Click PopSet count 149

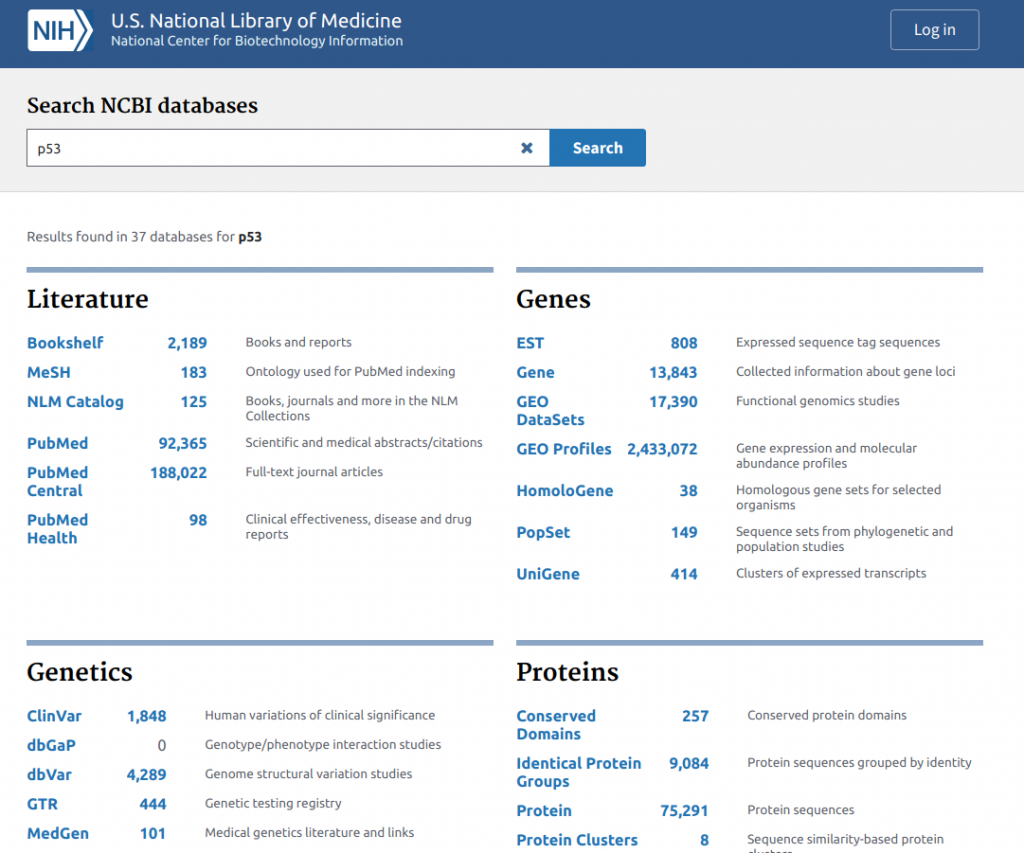click(684, 532)
